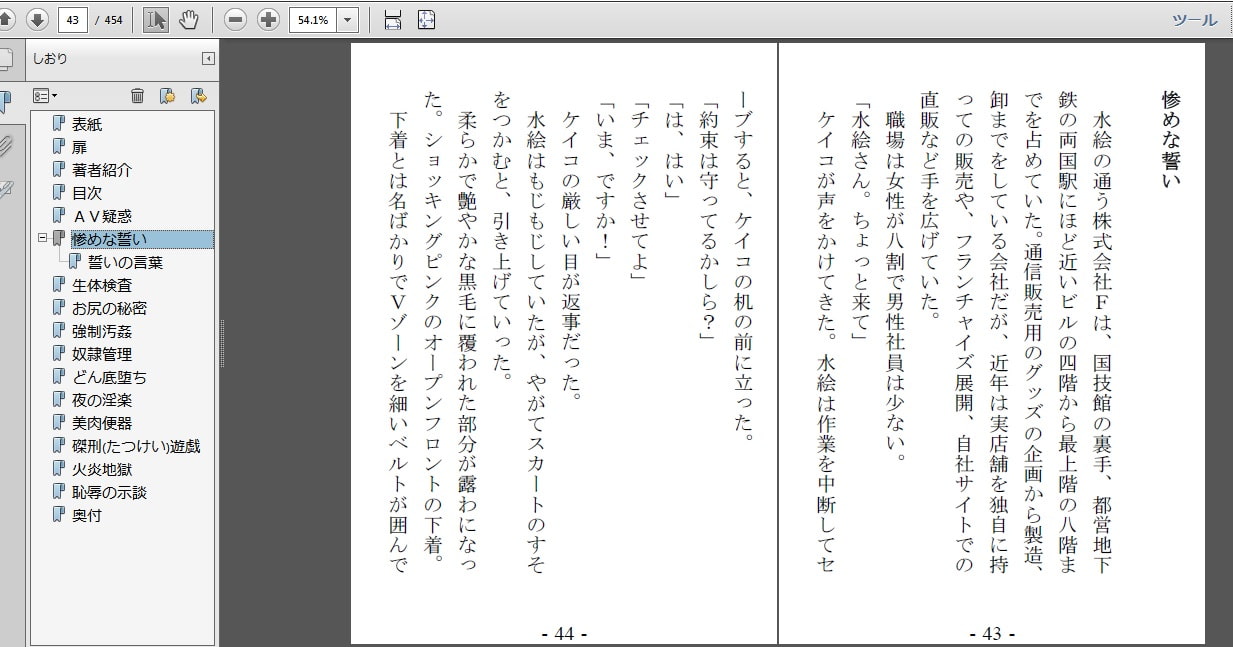Expand the current bookmark using the arrow bookmark icon
The height and width of the screenshot is (647, 1233).
198,96
